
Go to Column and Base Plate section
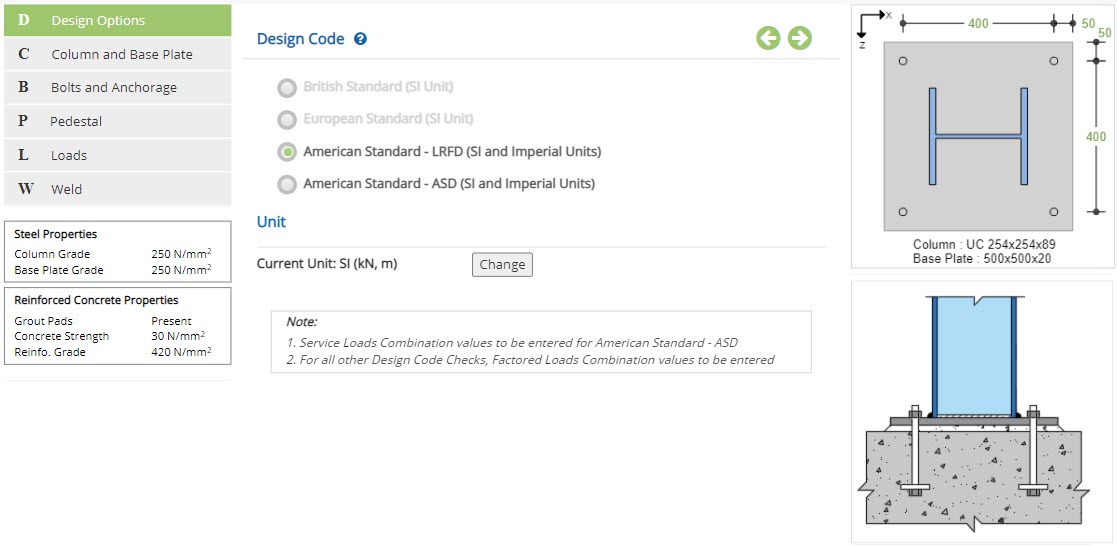[x=118, y=54]
